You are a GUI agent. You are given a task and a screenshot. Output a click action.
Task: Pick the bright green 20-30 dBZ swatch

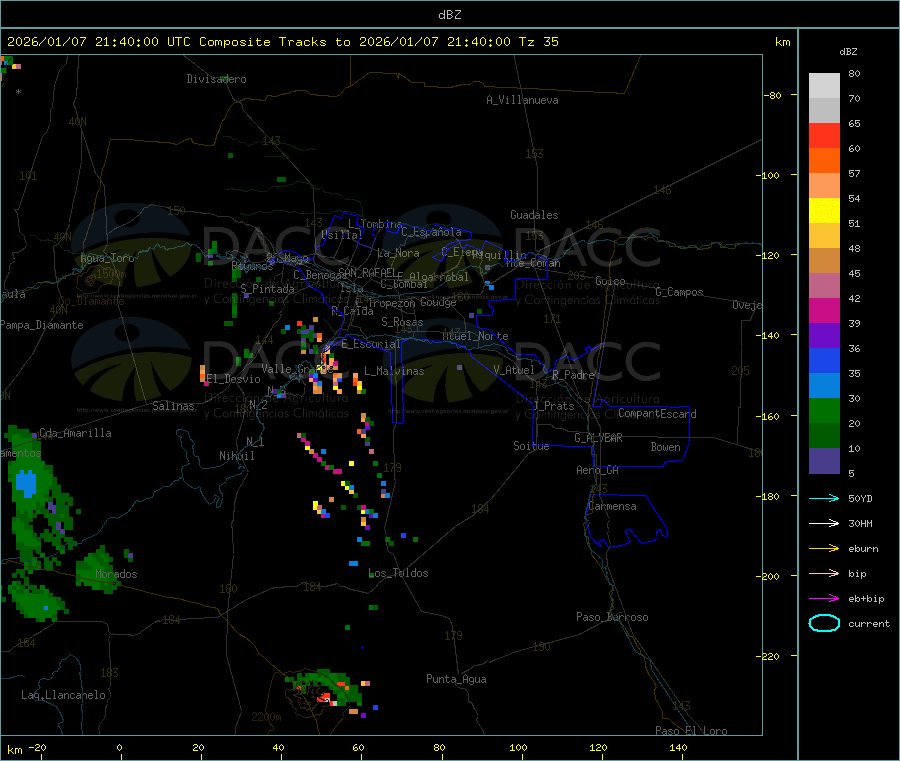coord(824,410)
